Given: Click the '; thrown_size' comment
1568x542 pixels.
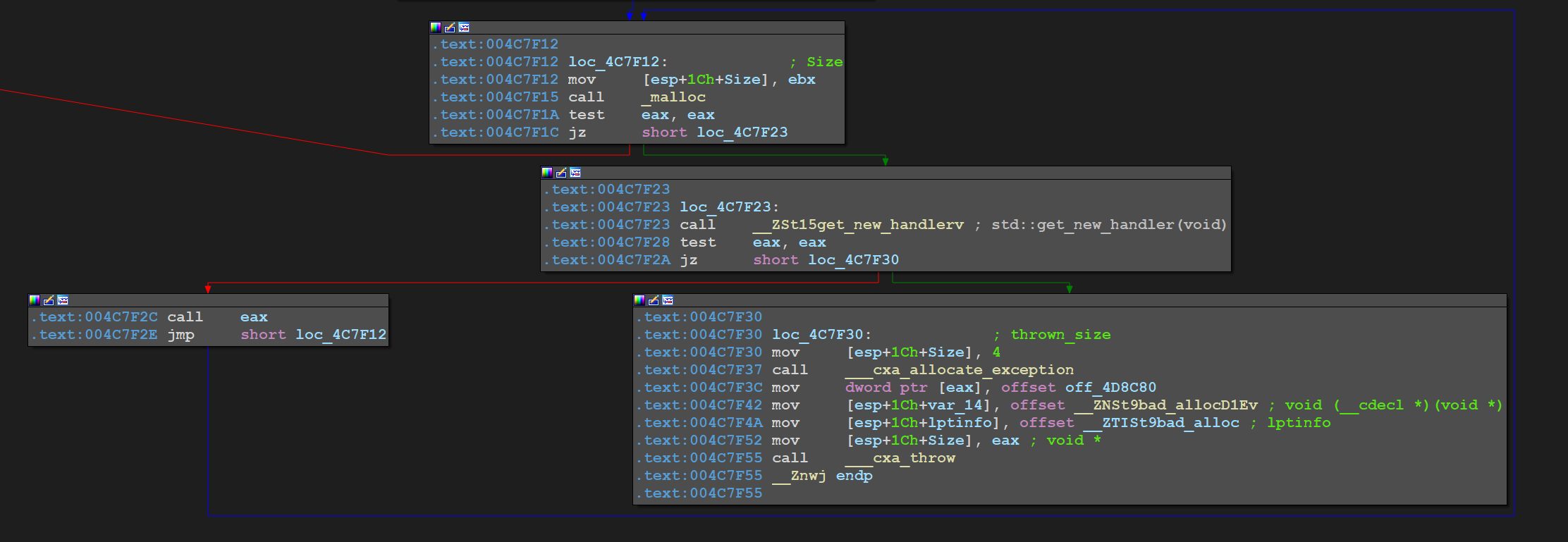Looking at the screenshot, I should point(1052,335).
